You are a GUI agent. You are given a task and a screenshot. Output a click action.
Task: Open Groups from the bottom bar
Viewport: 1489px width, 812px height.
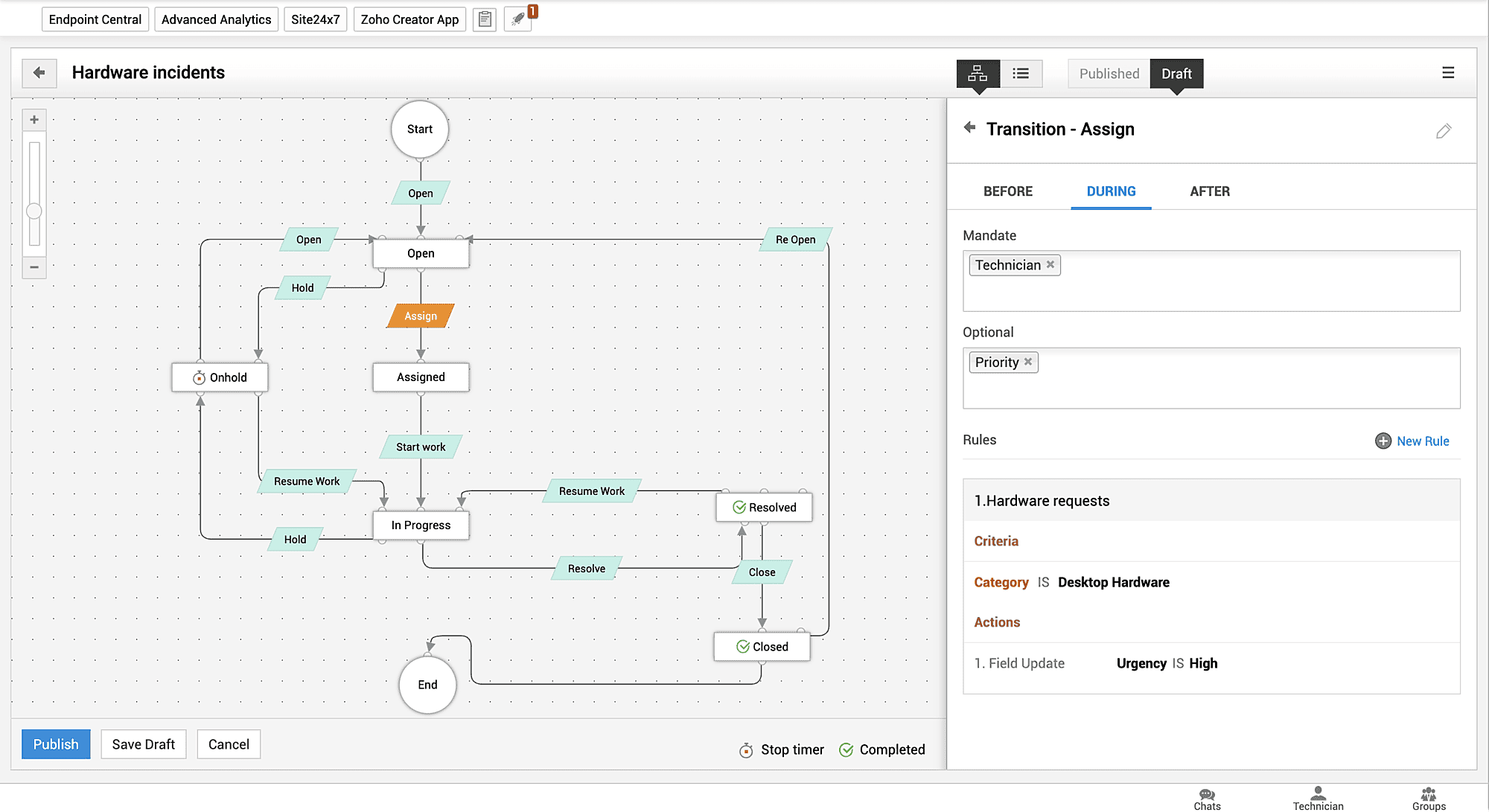click(1429, 796)
